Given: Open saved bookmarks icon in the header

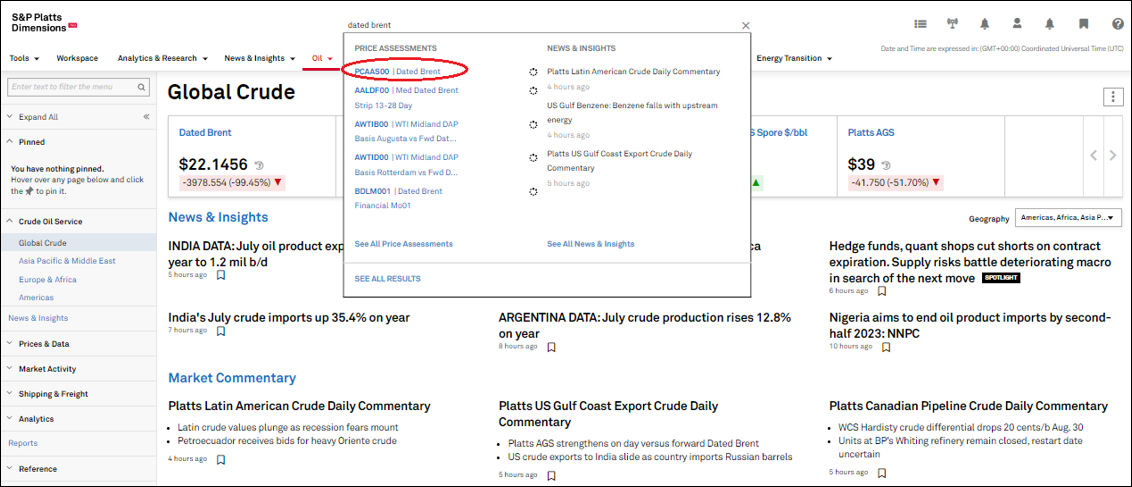Looking at the screenshot, I should pos(1084,24).
